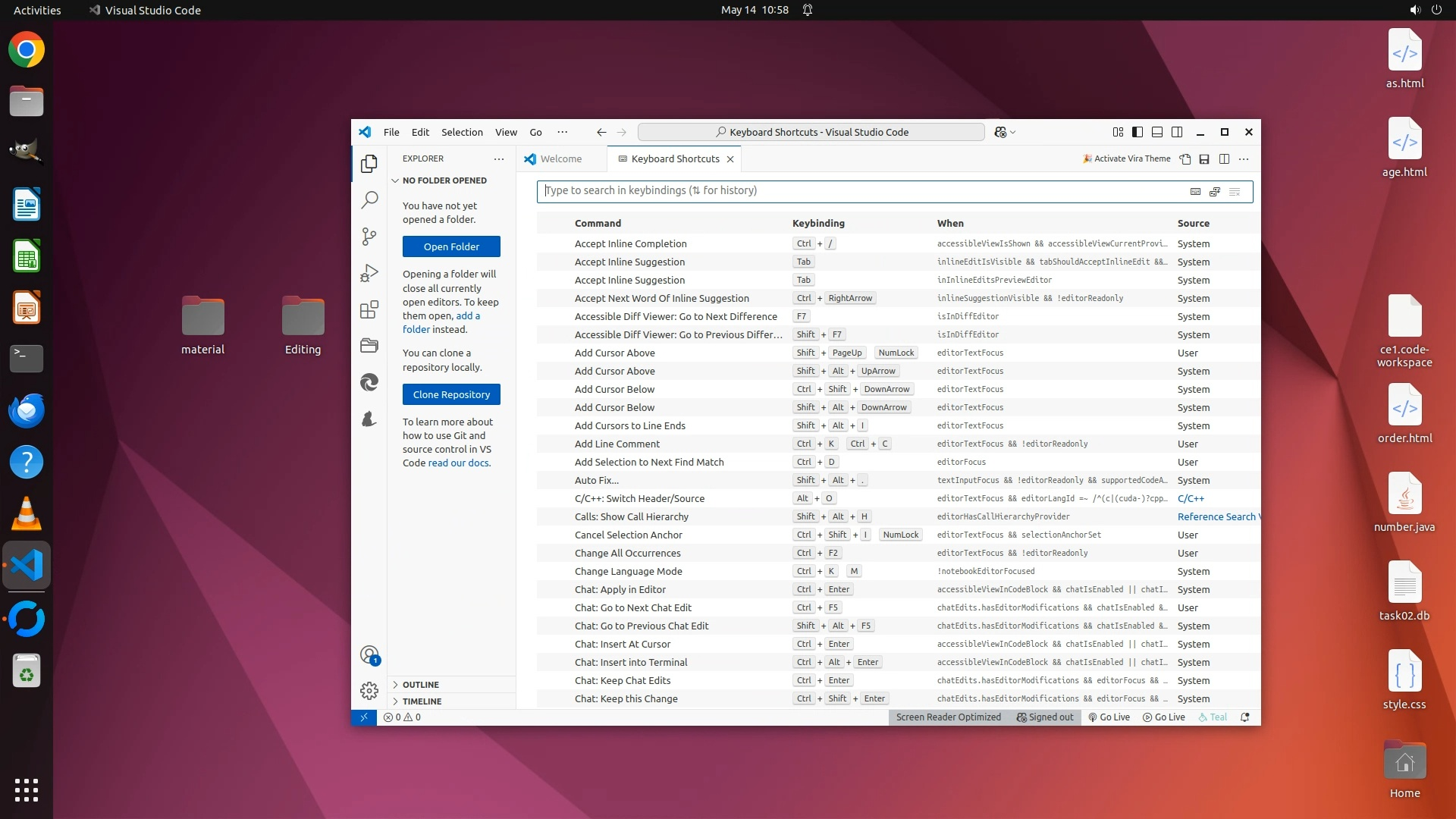Viewport: 1456px width, 819px height.
Task: Click the read our docs link
Action: 458,463
